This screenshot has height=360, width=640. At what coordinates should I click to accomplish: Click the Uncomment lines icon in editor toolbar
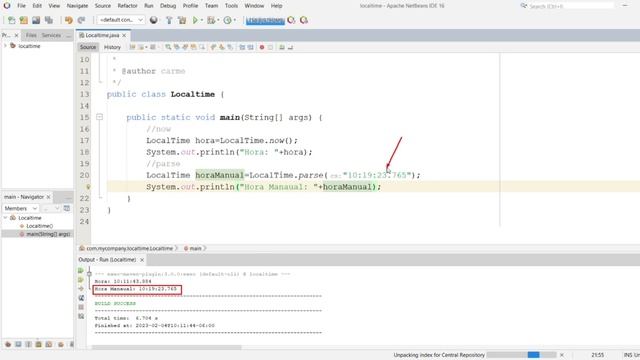click(x=290, y=47)
